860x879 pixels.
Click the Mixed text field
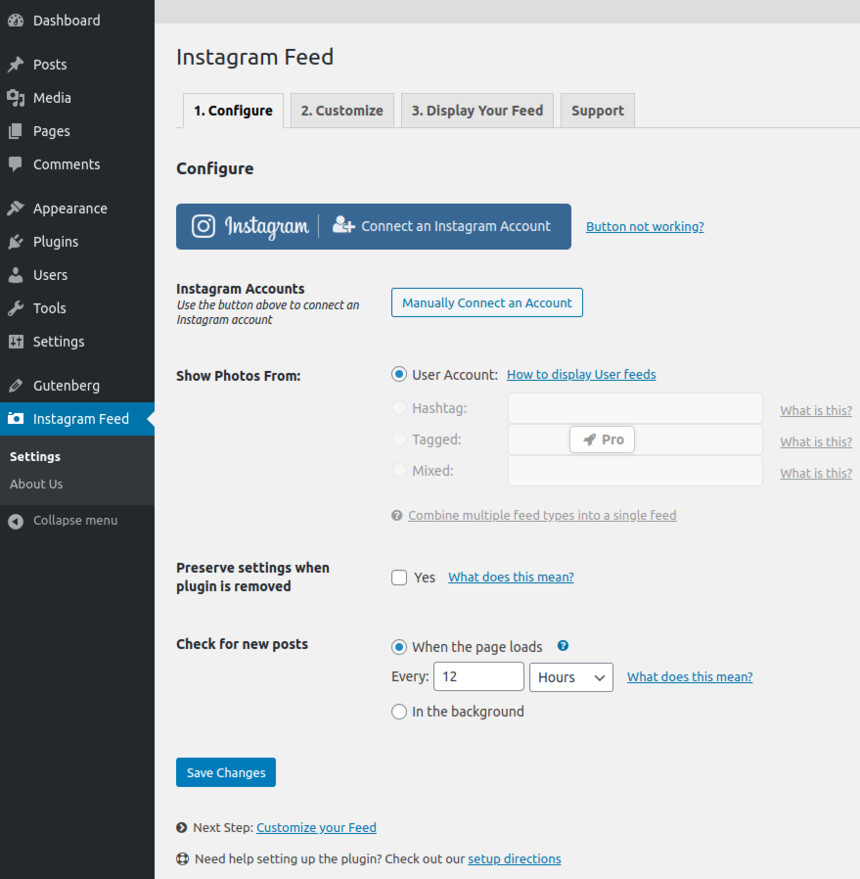(635, 471)
